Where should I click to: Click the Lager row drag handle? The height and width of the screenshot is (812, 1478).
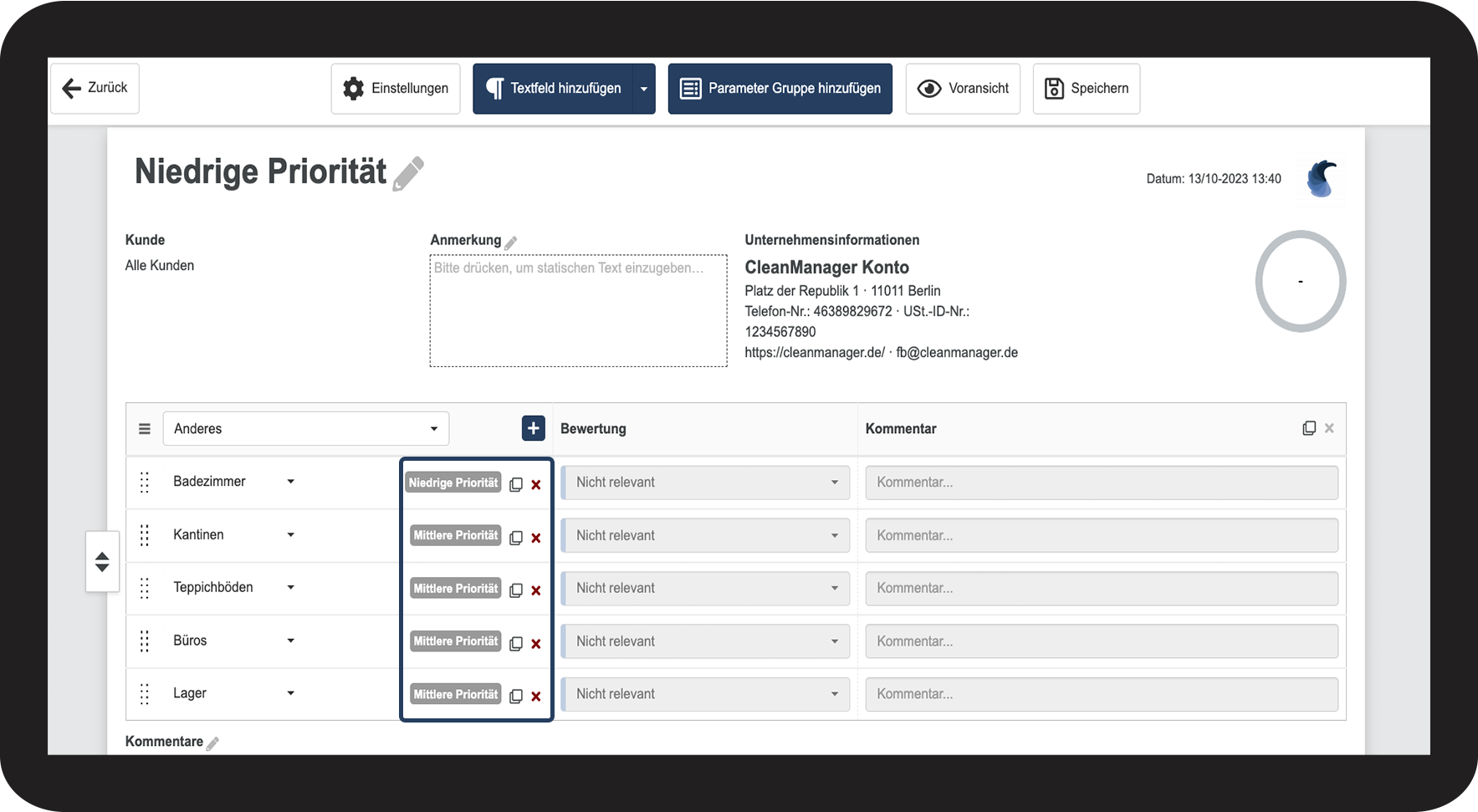tap(145, 694)
